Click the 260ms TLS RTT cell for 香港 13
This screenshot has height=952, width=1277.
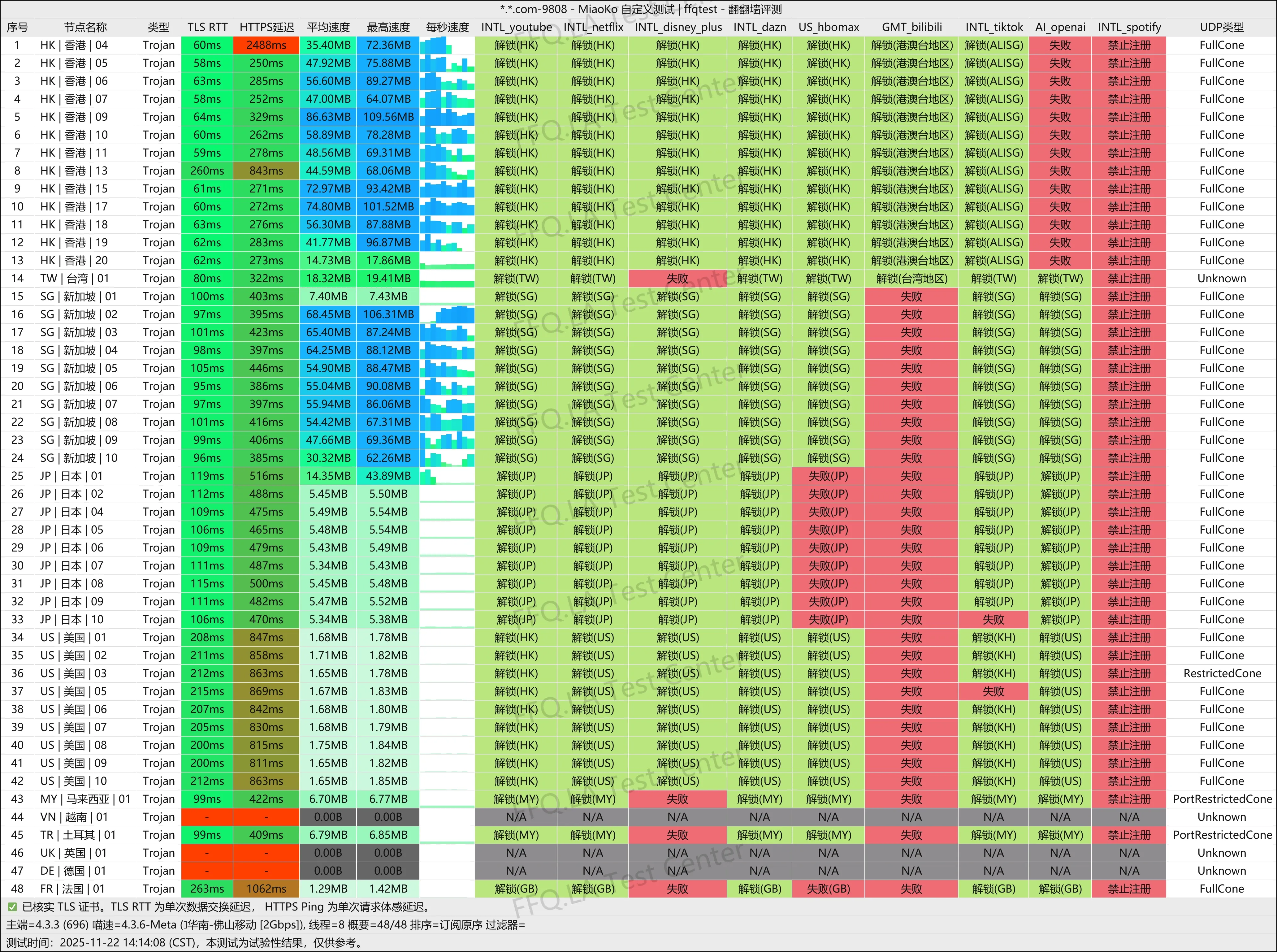(x=207, y=171)
